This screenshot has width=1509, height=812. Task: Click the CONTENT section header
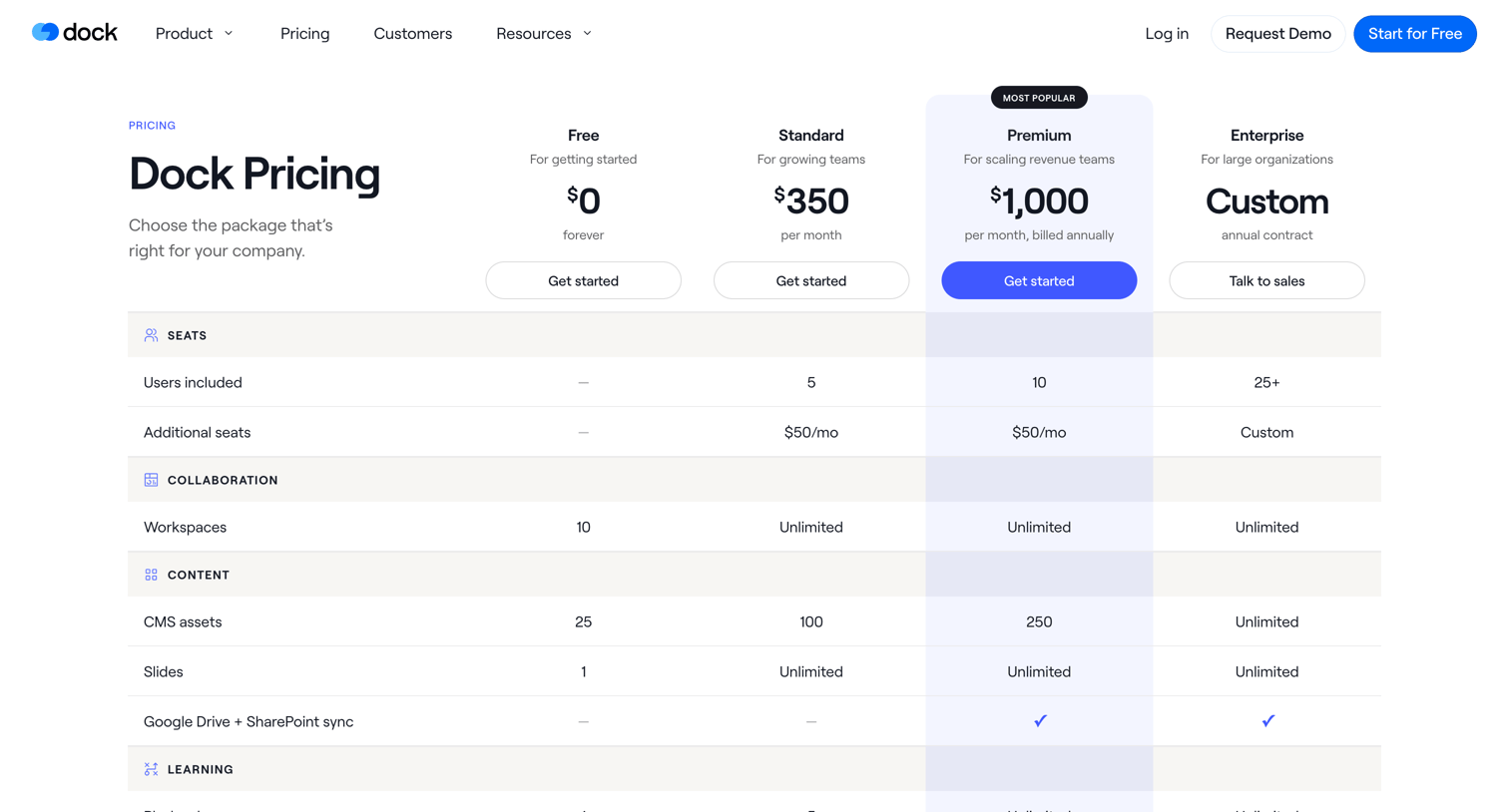pyautogui.click(x=199, y=575)
